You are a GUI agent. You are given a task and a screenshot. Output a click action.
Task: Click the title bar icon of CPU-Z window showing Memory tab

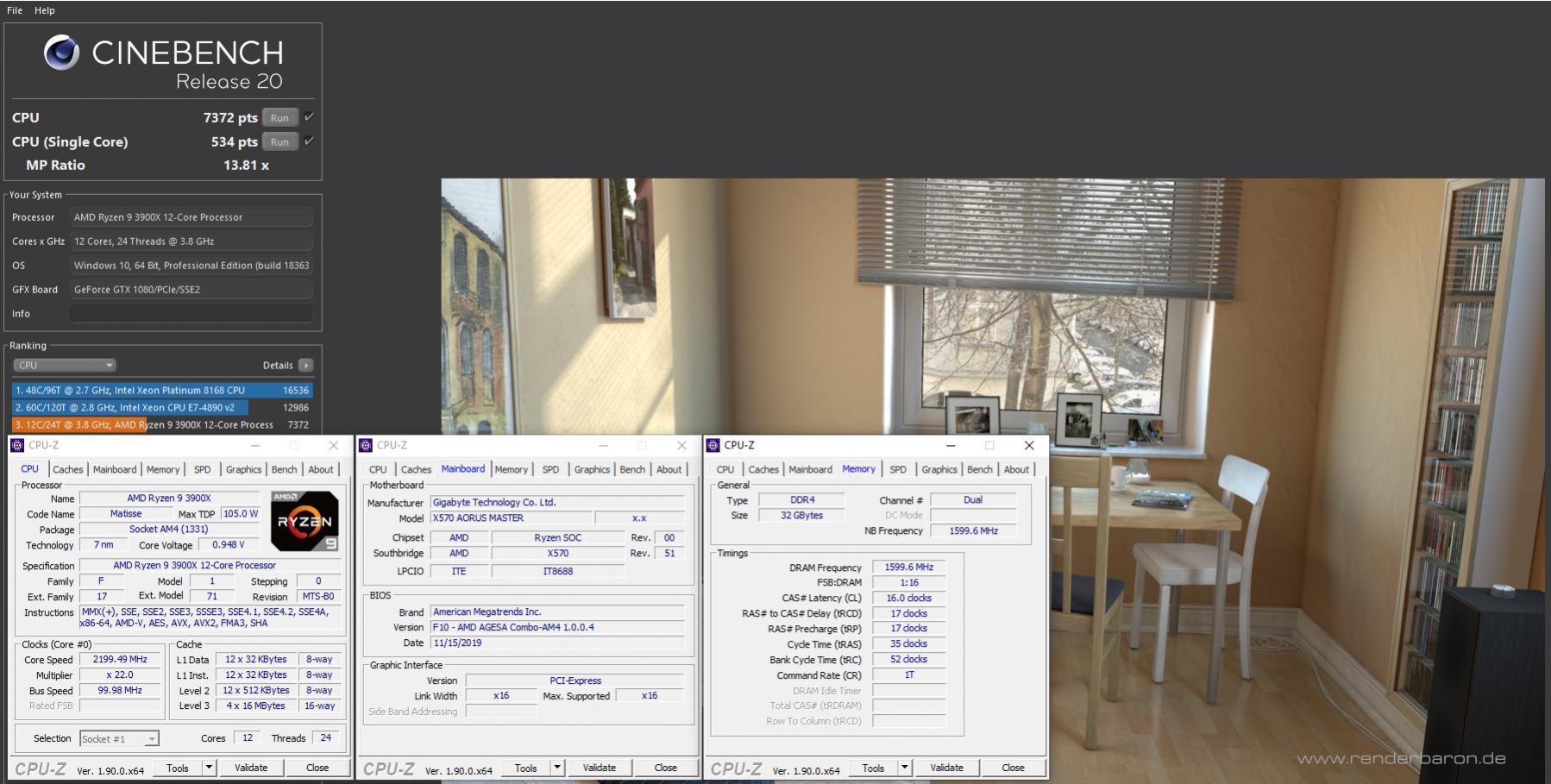click(713, 445)
